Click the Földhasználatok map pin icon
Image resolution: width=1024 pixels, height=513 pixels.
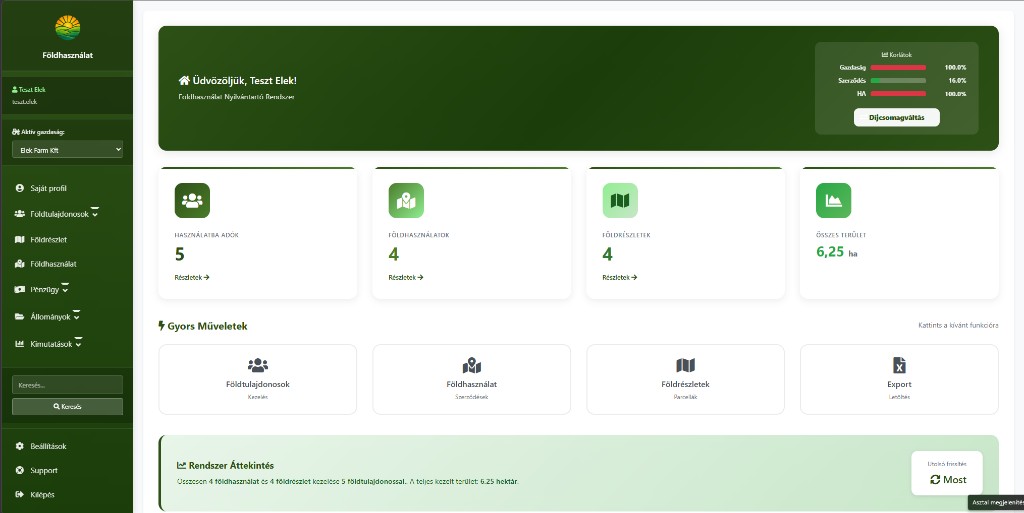point(406,200)
